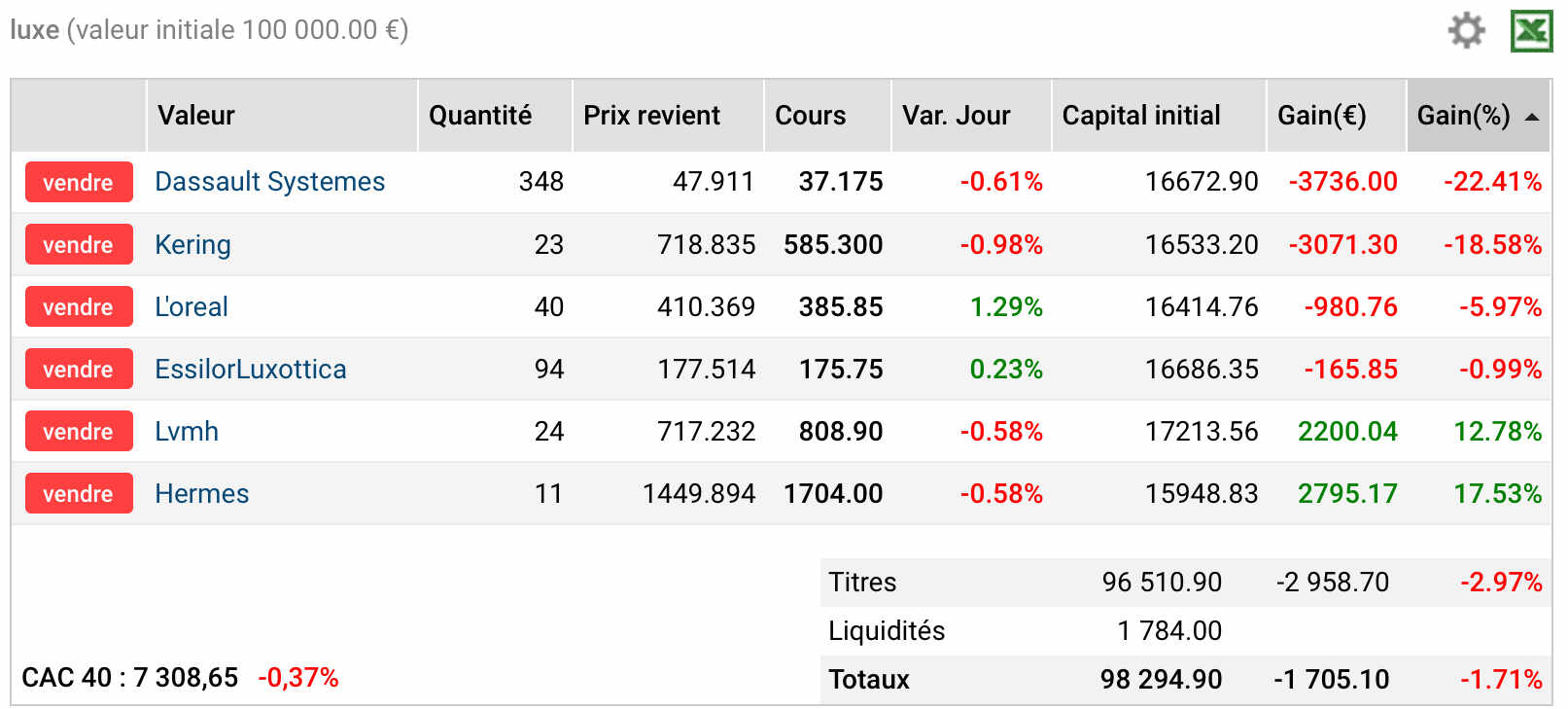Click L'oreal capital initial 16414.76
Screen dimensions: 1568x709
click(1202, 306)
